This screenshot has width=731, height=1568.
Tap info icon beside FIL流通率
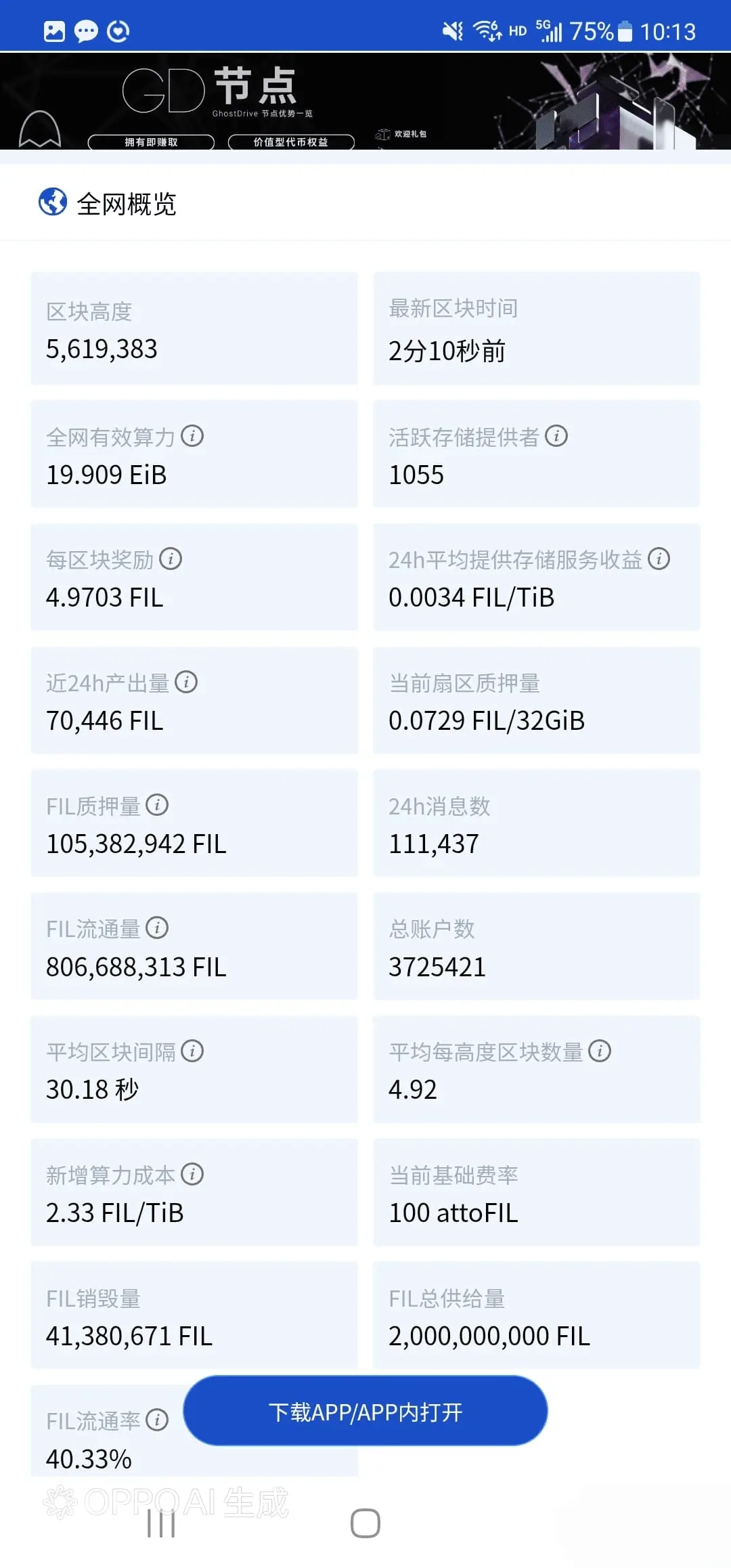(x=157, y=1420)
